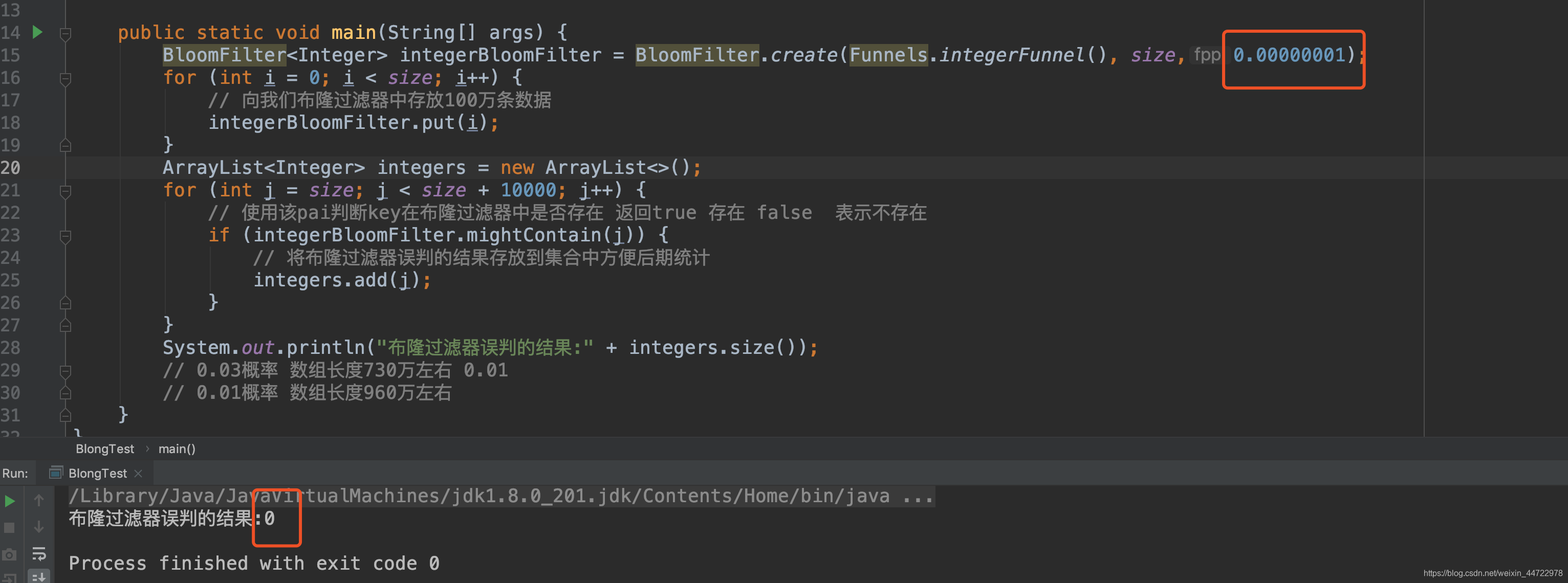Click line number 28 in the gutter
Image resolution: width=1568 pixels, height=583 pixels.
click(11, 347)
